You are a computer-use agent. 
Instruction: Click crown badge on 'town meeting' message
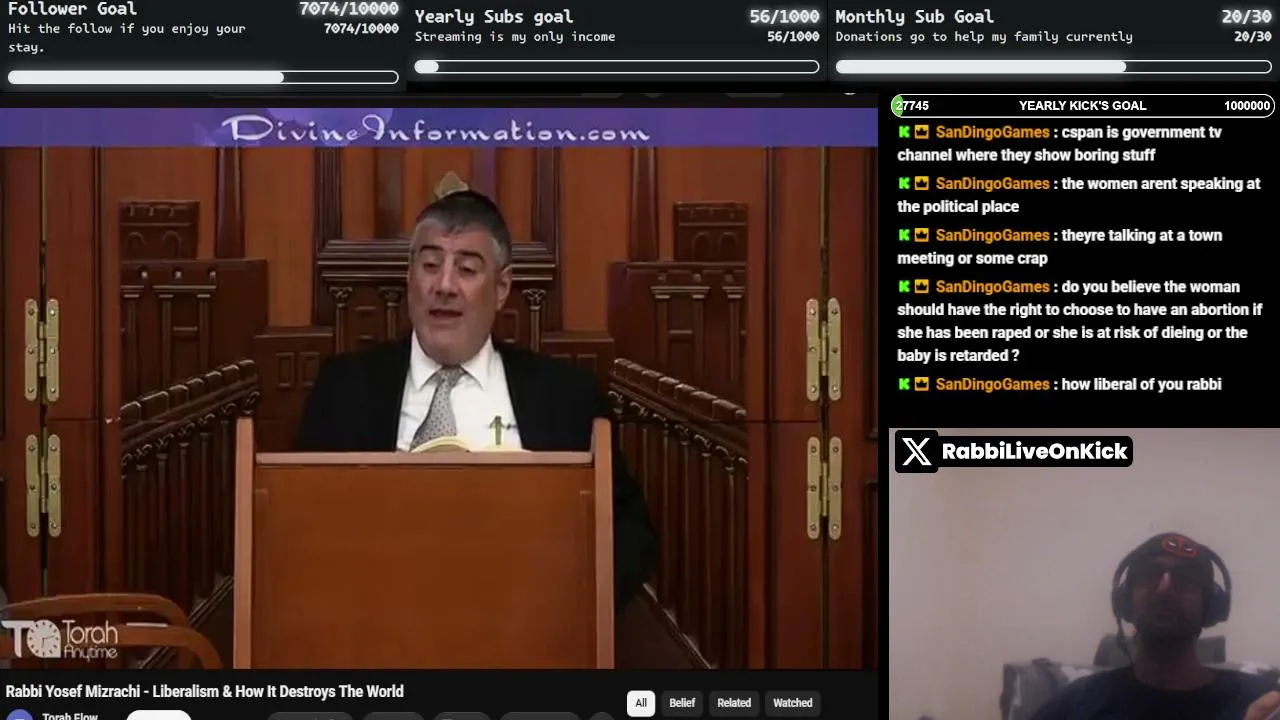[922, 236]
